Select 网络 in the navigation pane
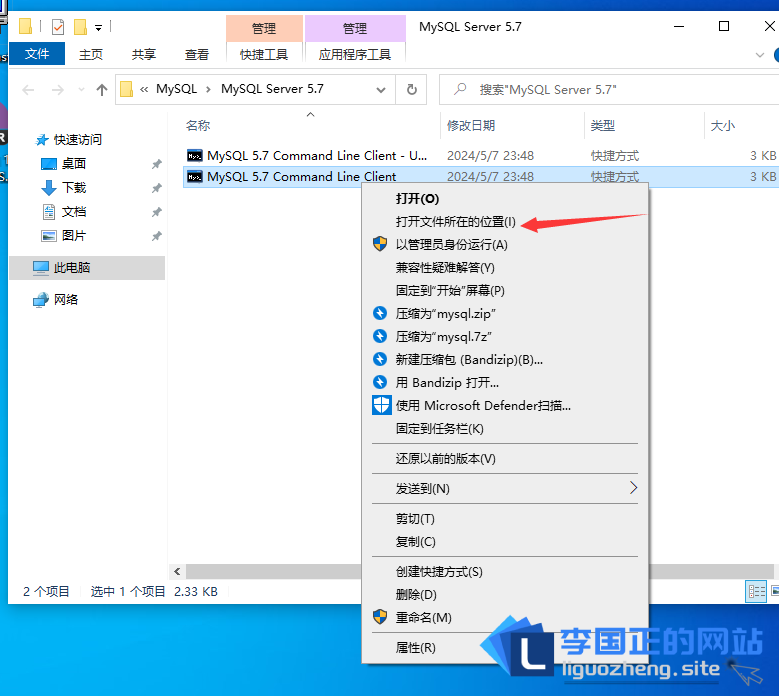The image size is (779, 696). pyautogui.click(x=66, y=300)
